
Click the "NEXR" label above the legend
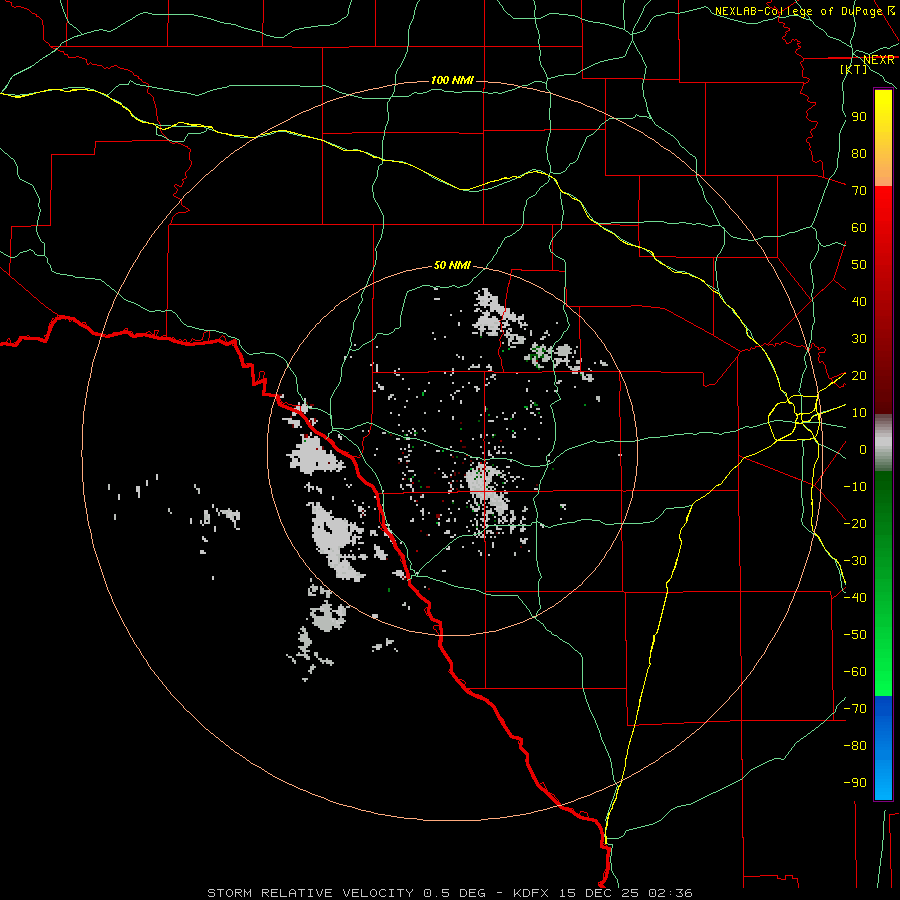(879, 60)
